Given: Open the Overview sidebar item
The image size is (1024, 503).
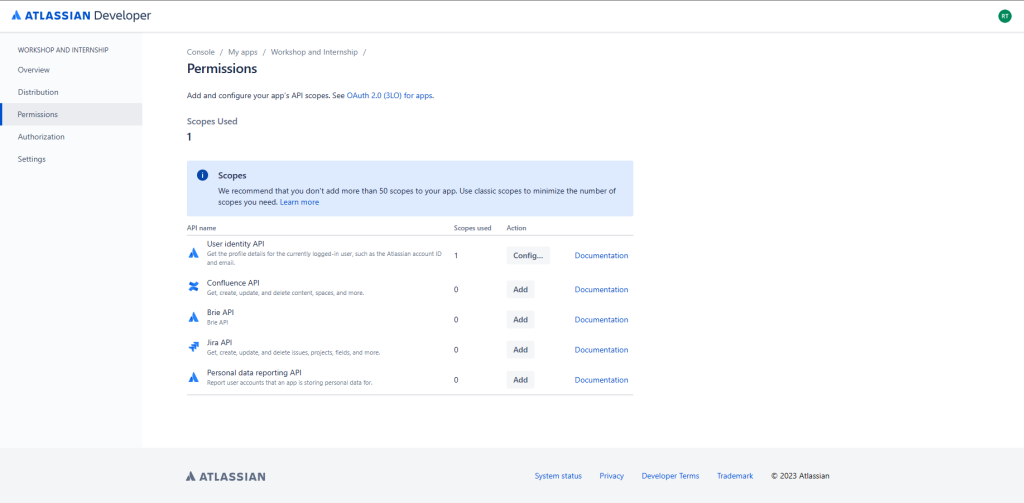Looking at the screenshot, I should point(34,70).
